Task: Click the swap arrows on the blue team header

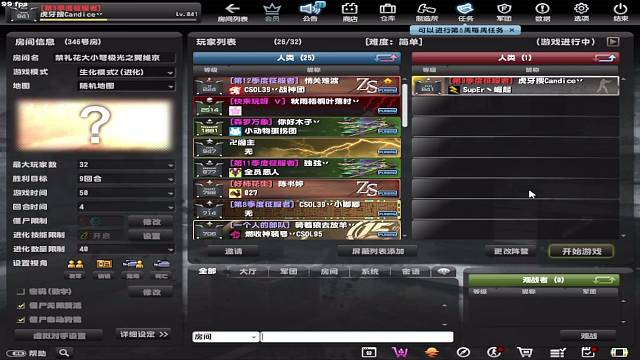Action: [386, 58]
